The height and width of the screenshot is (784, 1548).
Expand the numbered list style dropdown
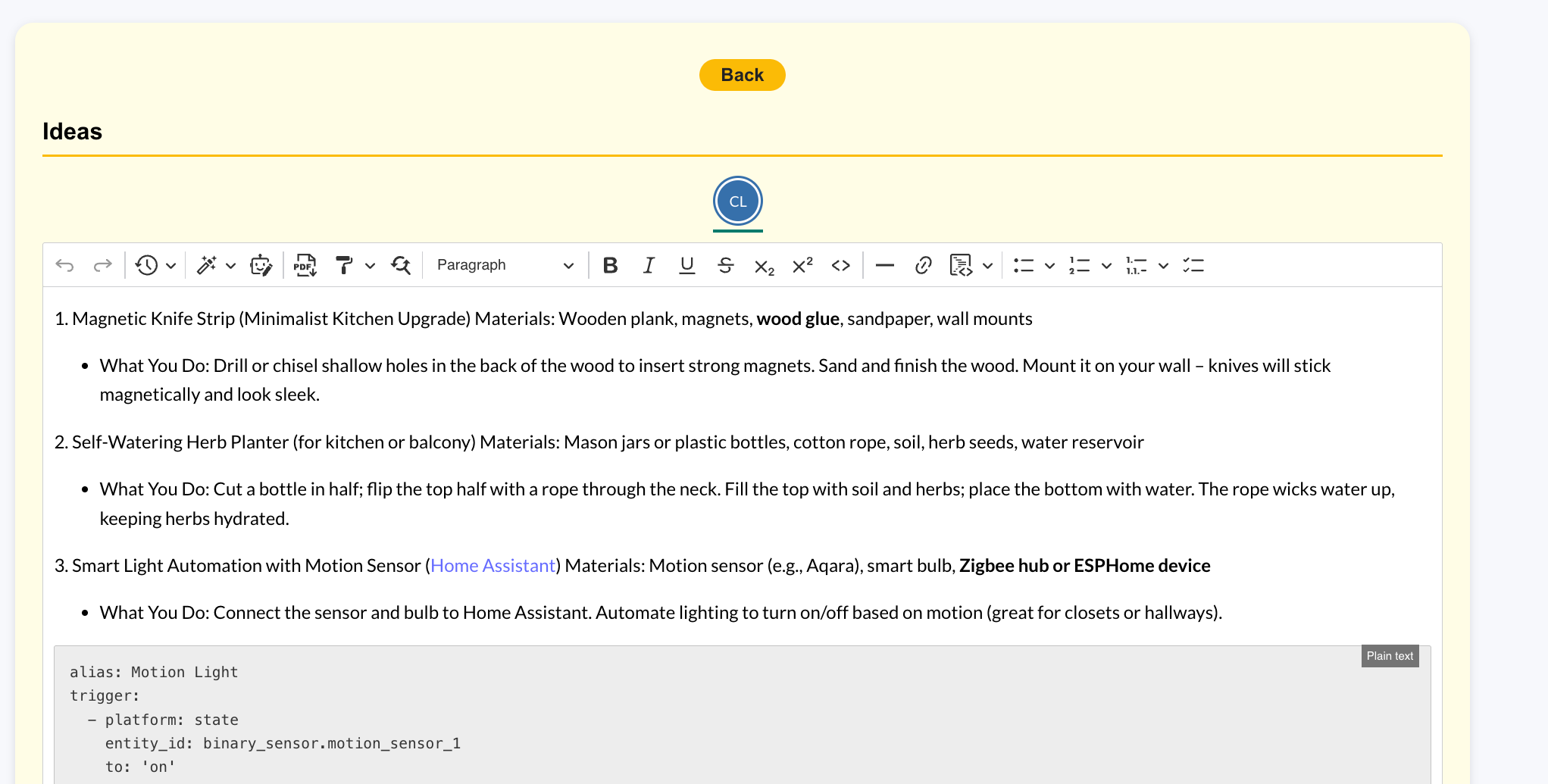[1106, 266]
